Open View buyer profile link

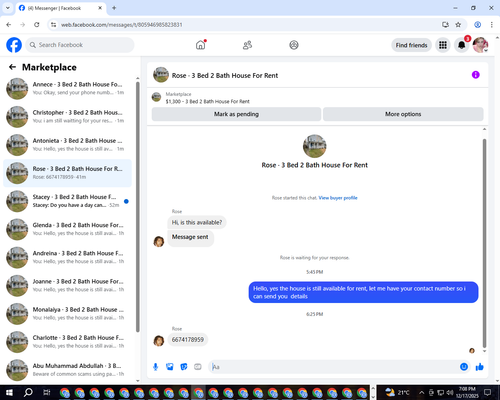(x=338, y=198)
